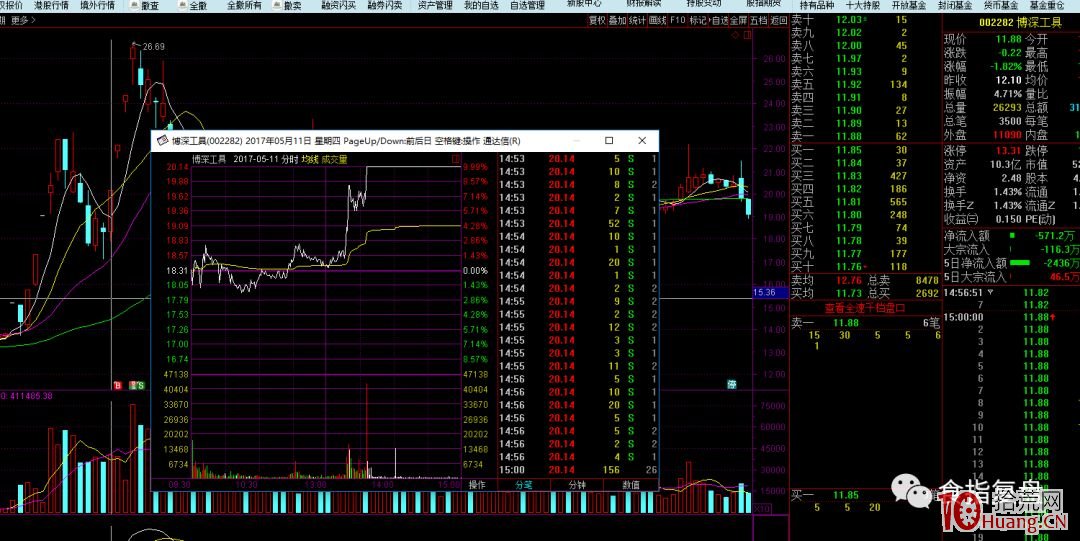Click the 9.99% label on popup axis
Screen dimensions: 1080x541
tap(475, 167)
